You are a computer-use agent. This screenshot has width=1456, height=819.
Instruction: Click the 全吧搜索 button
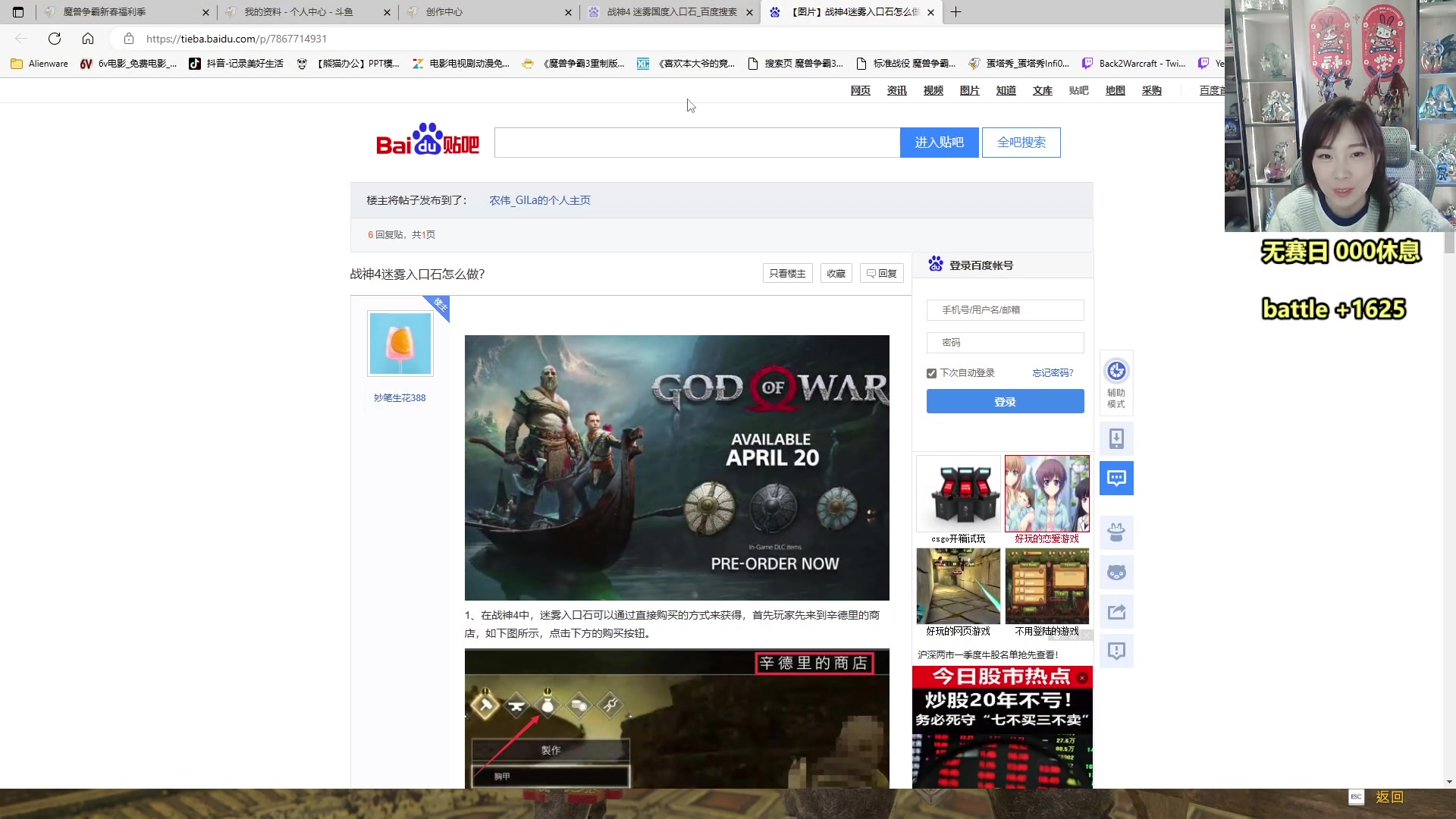click(1021, 143)
